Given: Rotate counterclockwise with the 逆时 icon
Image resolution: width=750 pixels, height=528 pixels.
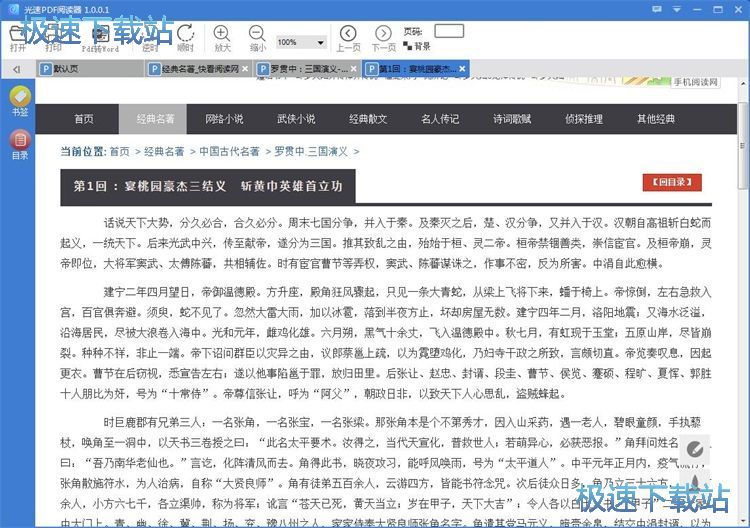Looking at the screenshot, I should [x=150, y=37].
